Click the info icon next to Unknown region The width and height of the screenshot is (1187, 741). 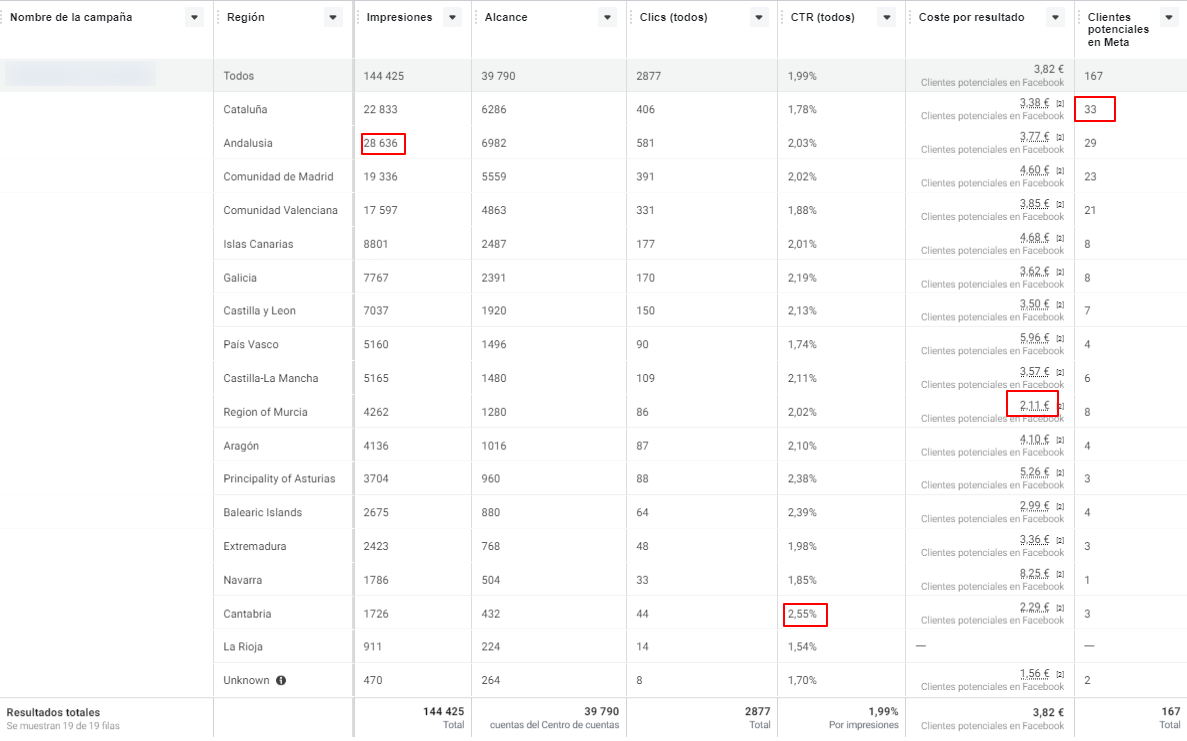pos(281,680)
